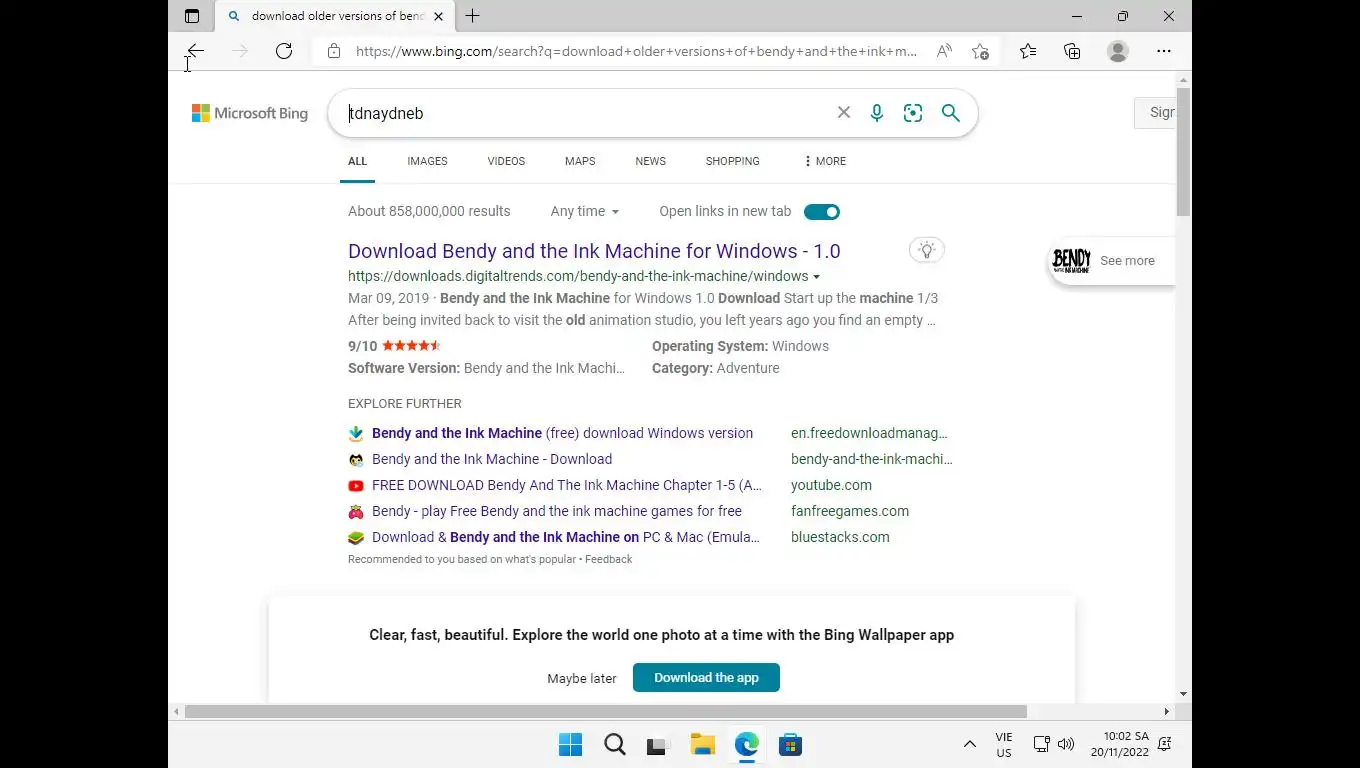This screenshot has width=1360, height=768.
Task: Go back to the previous page
Action: [x=195, y=51]
